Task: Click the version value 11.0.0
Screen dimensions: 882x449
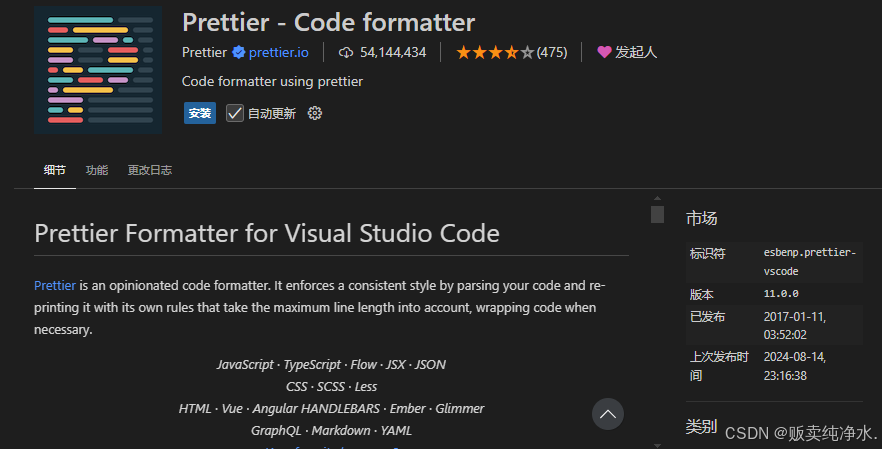Action: click(x=781, y=294)
